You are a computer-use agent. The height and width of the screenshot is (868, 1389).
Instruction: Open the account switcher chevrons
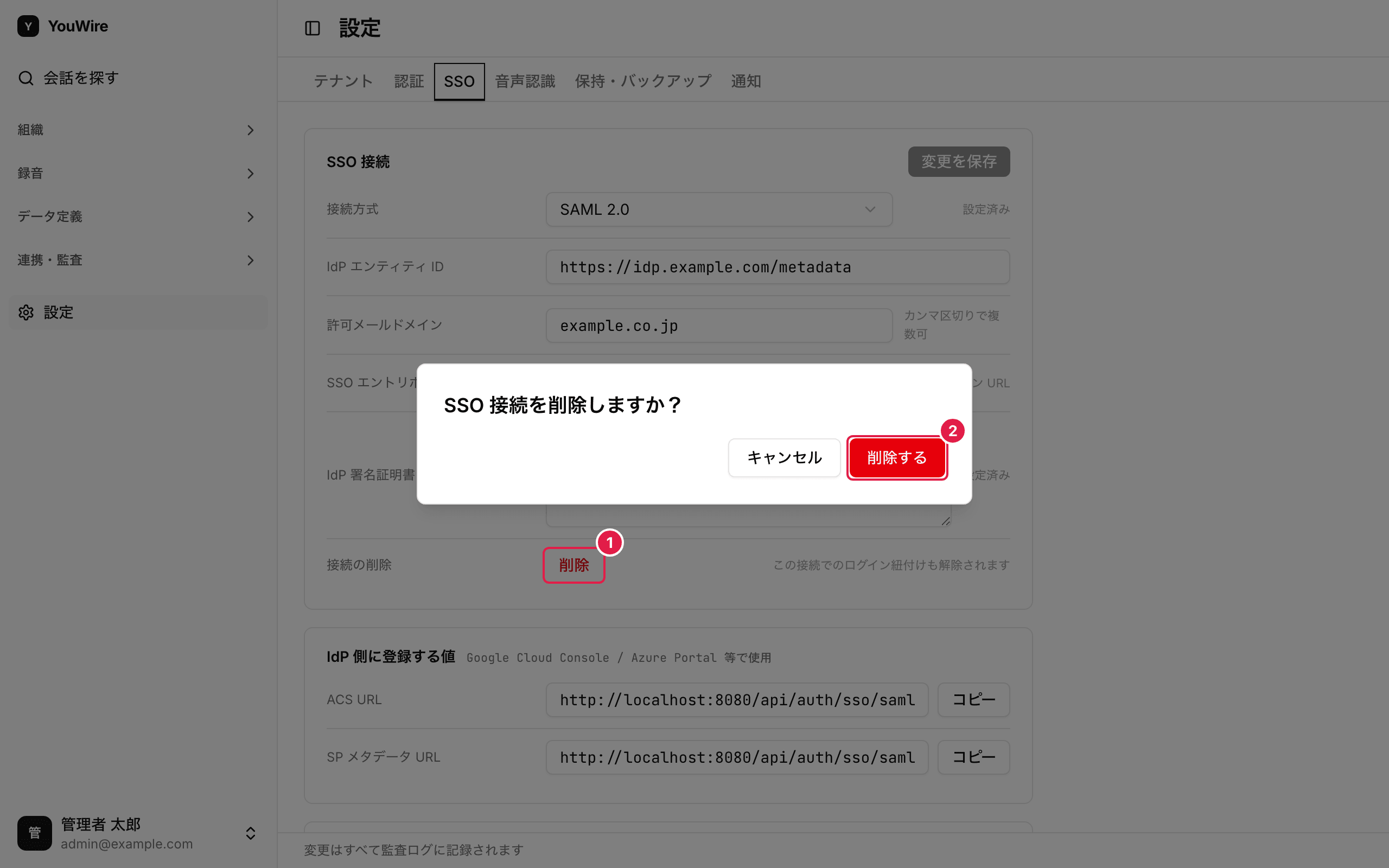pyautogui.click(x=250, y=833)
